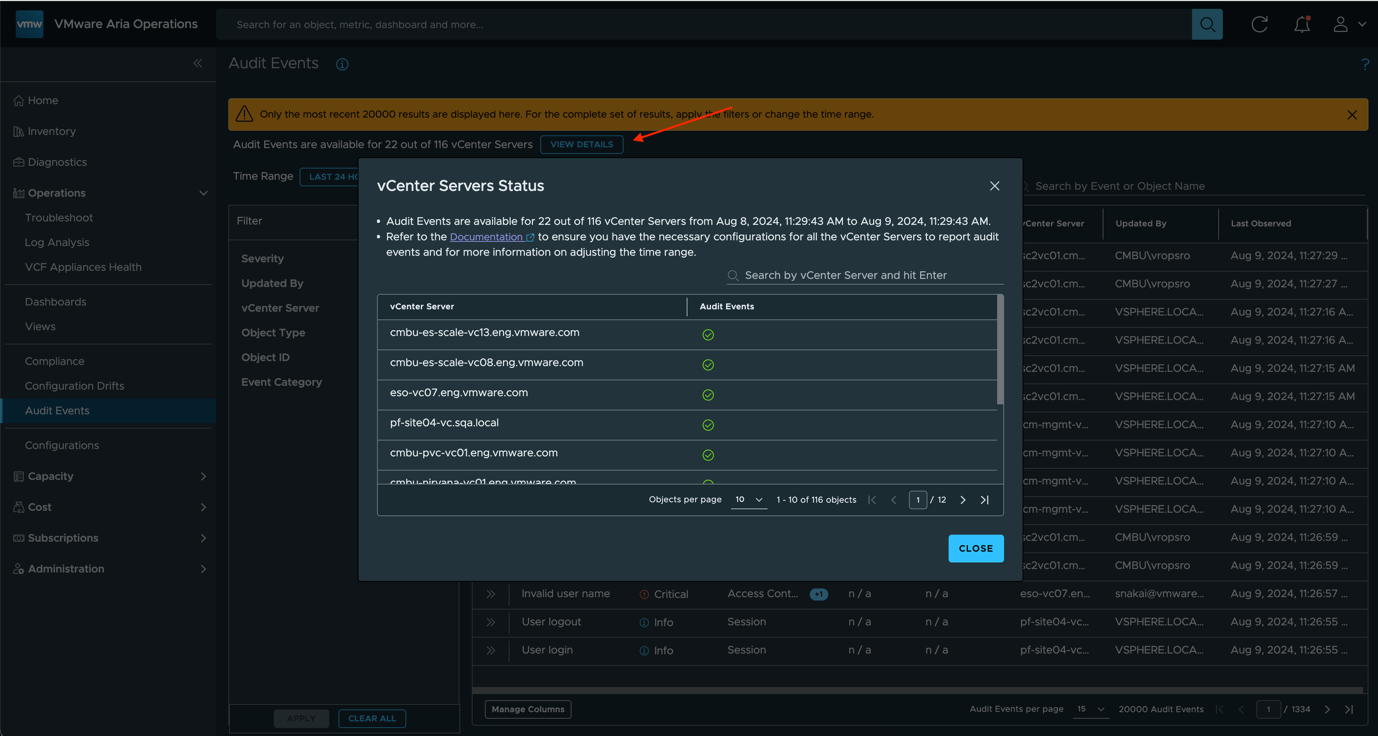Go to last page of Audit Events table
Image resolution: width=1378 pixels, height=736 pixels.
pyautogui.click(x=1349, y=710)
